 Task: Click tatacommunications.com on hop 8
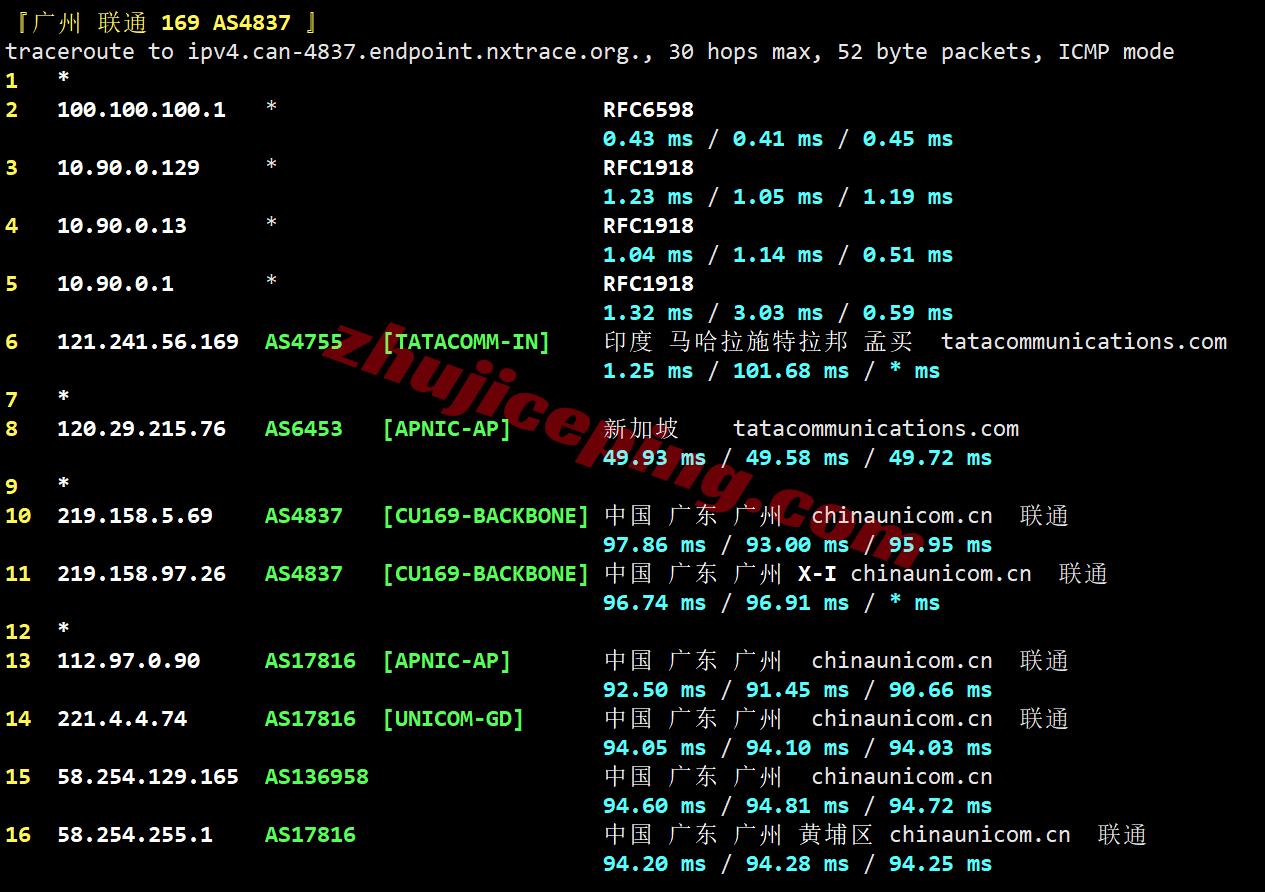pos(876,429)
